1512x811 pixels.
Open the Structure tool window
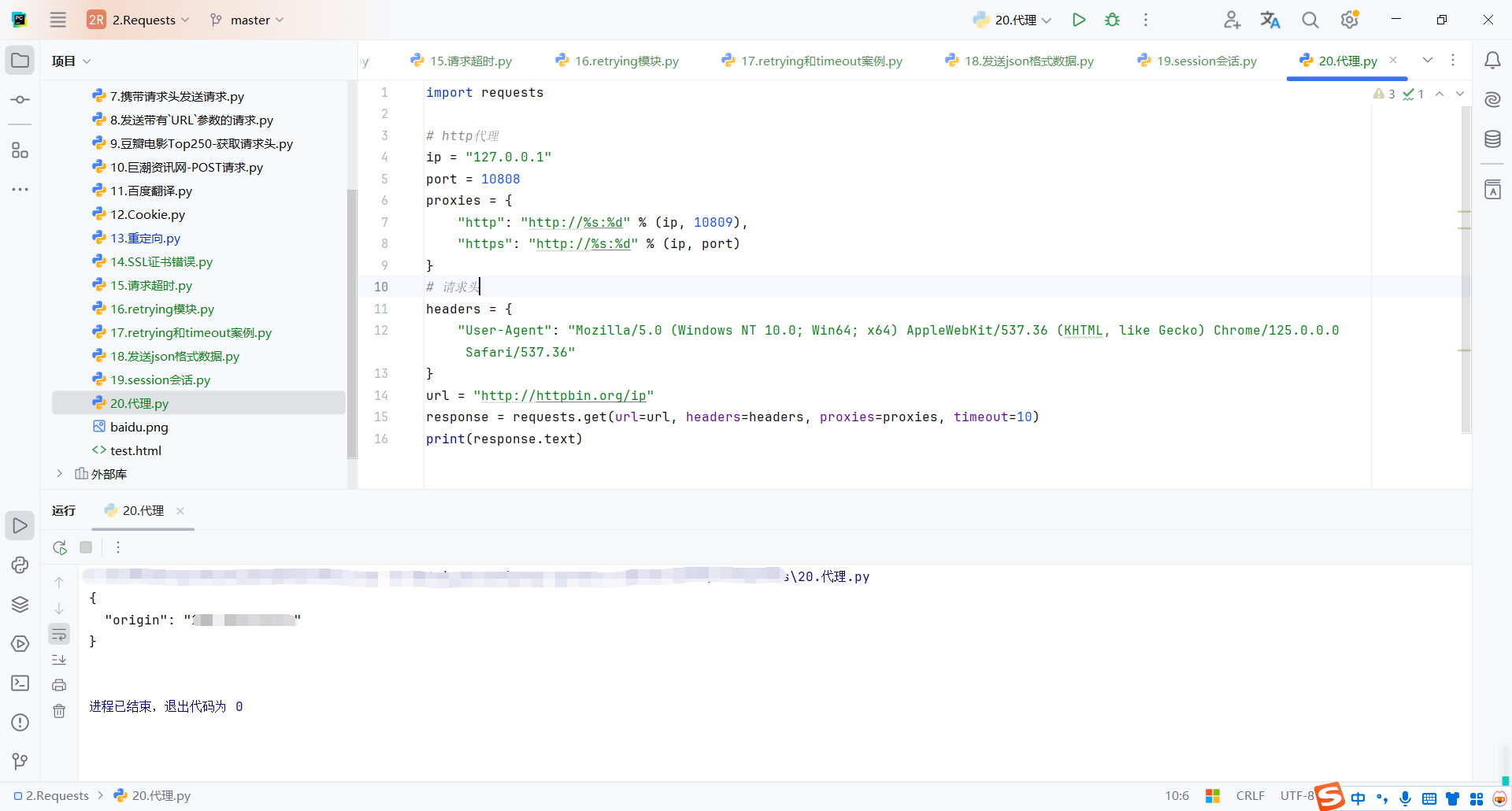(20, 150)
